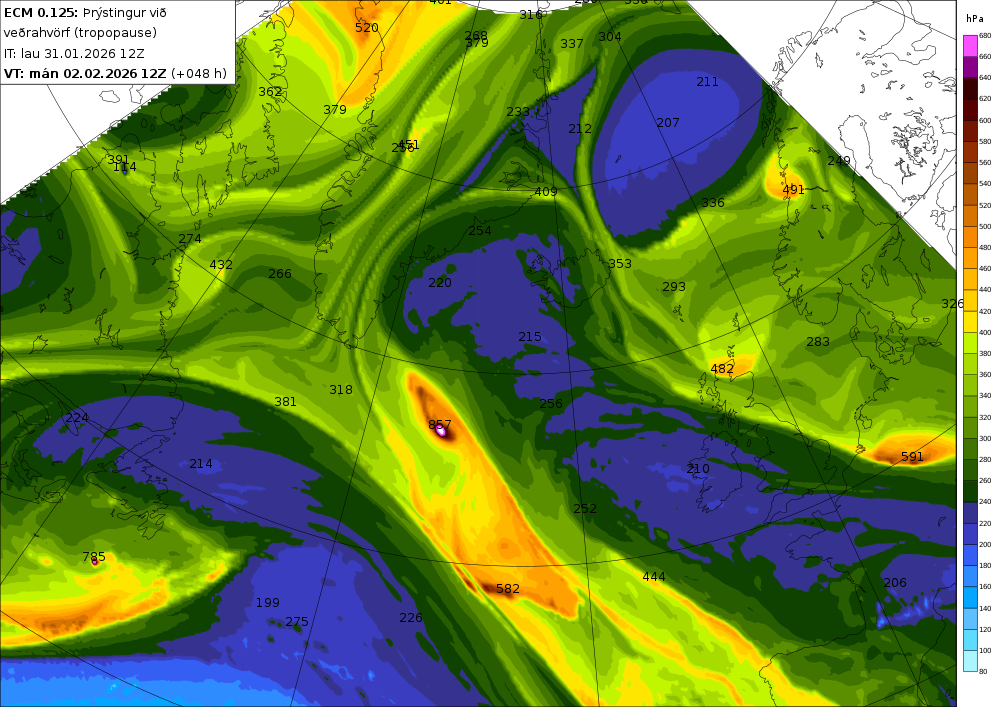Click the 224 value near west edge
This screenshot has width=1000, height=707.
[77, 418]
